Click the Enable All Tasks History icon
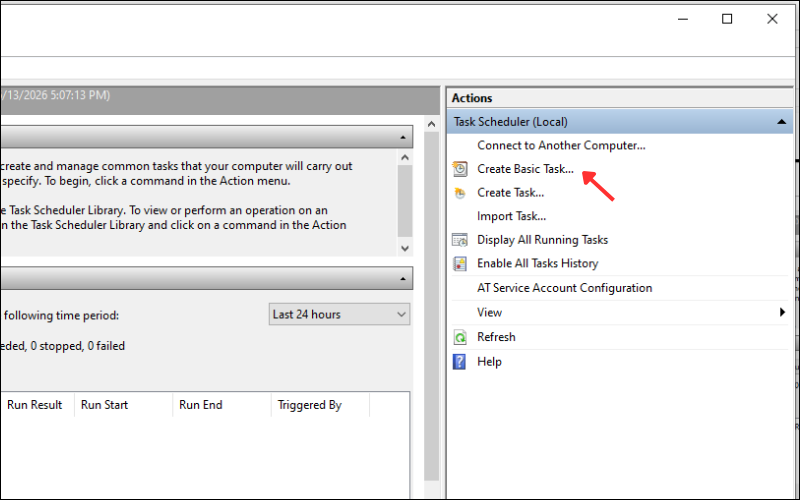The height and width of the screenshot is (500, 800). 460,263
